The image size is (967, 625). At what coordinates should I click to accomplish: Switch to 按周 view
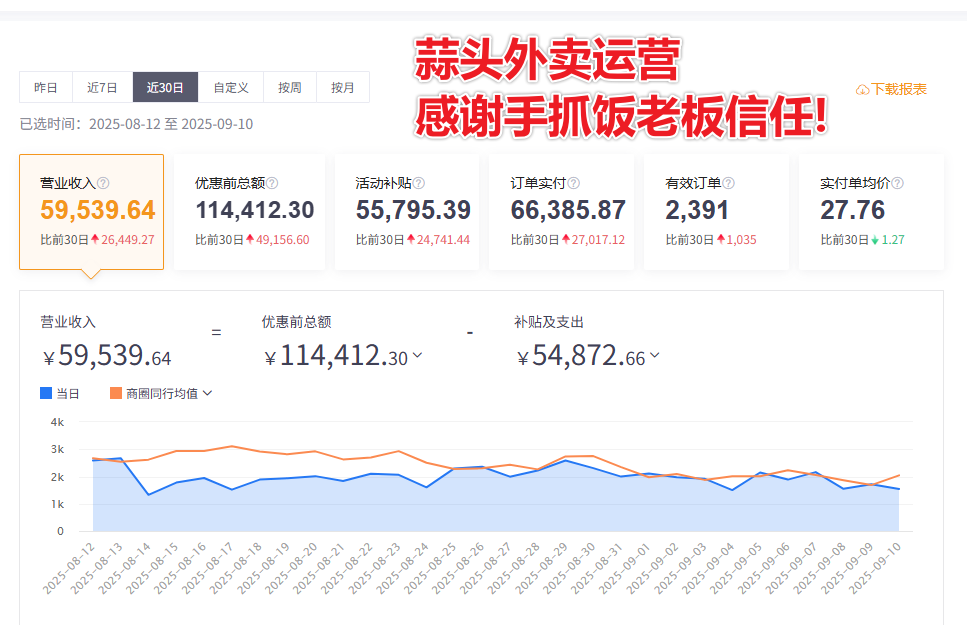coord(290,87)
